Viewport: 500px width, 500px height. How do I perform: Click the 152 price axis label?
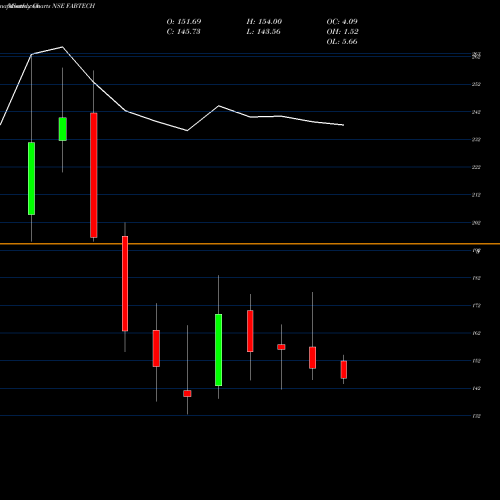[x=476, y=361]
